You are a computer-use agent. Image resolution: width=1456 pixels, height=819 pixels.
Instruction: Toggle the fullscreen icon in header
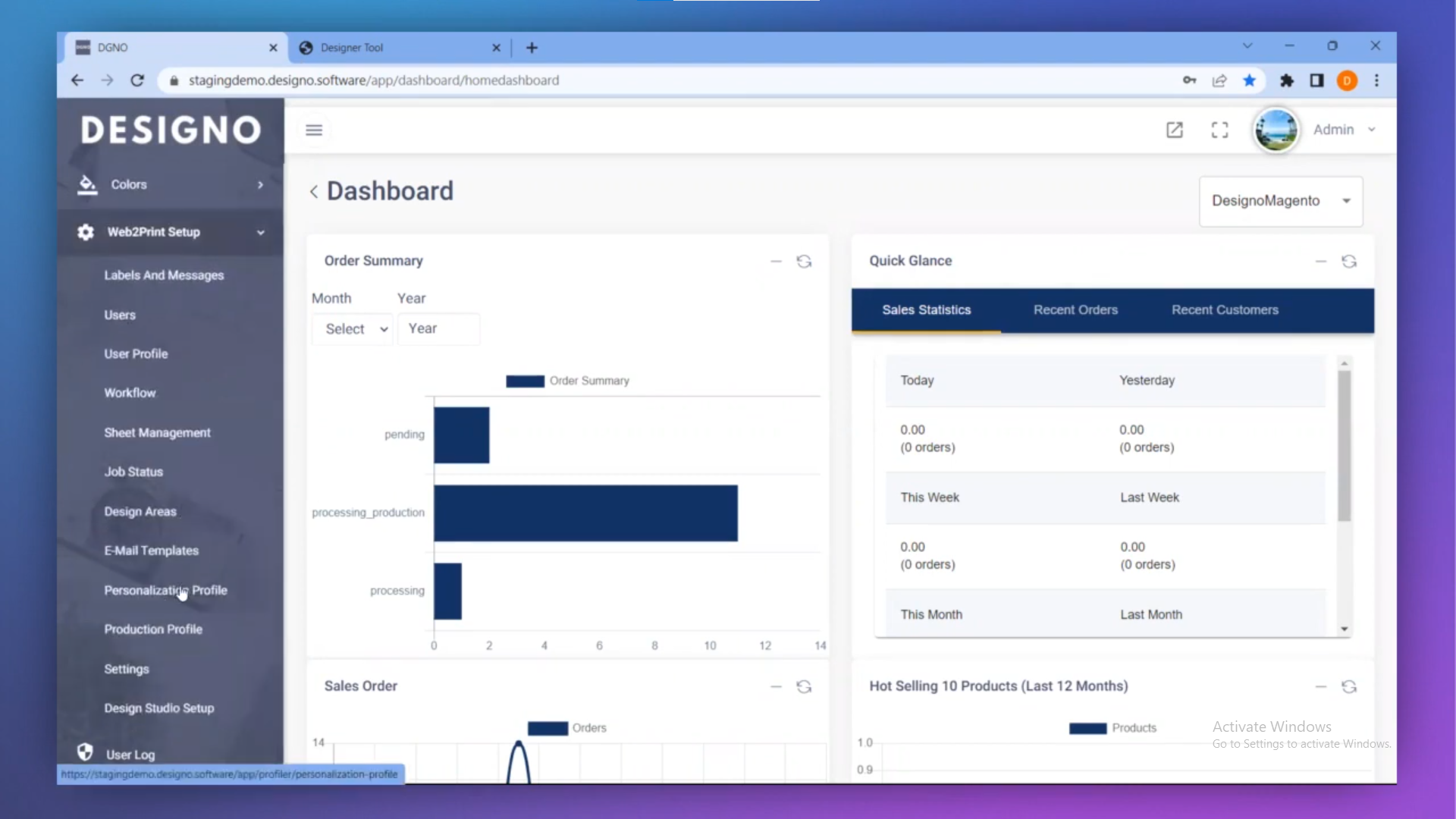(x=1219, y=130)
